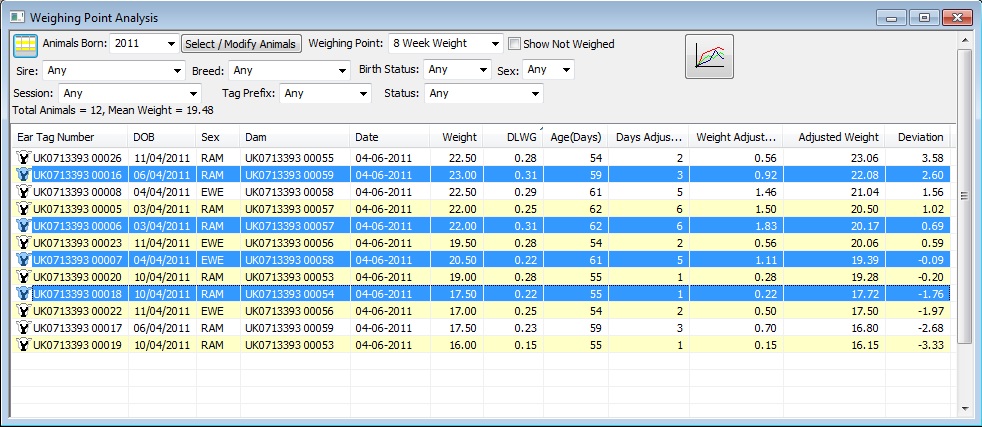
Task: Click the yellow grid icon beside Animals Born
Action: (x=26, y=45)
